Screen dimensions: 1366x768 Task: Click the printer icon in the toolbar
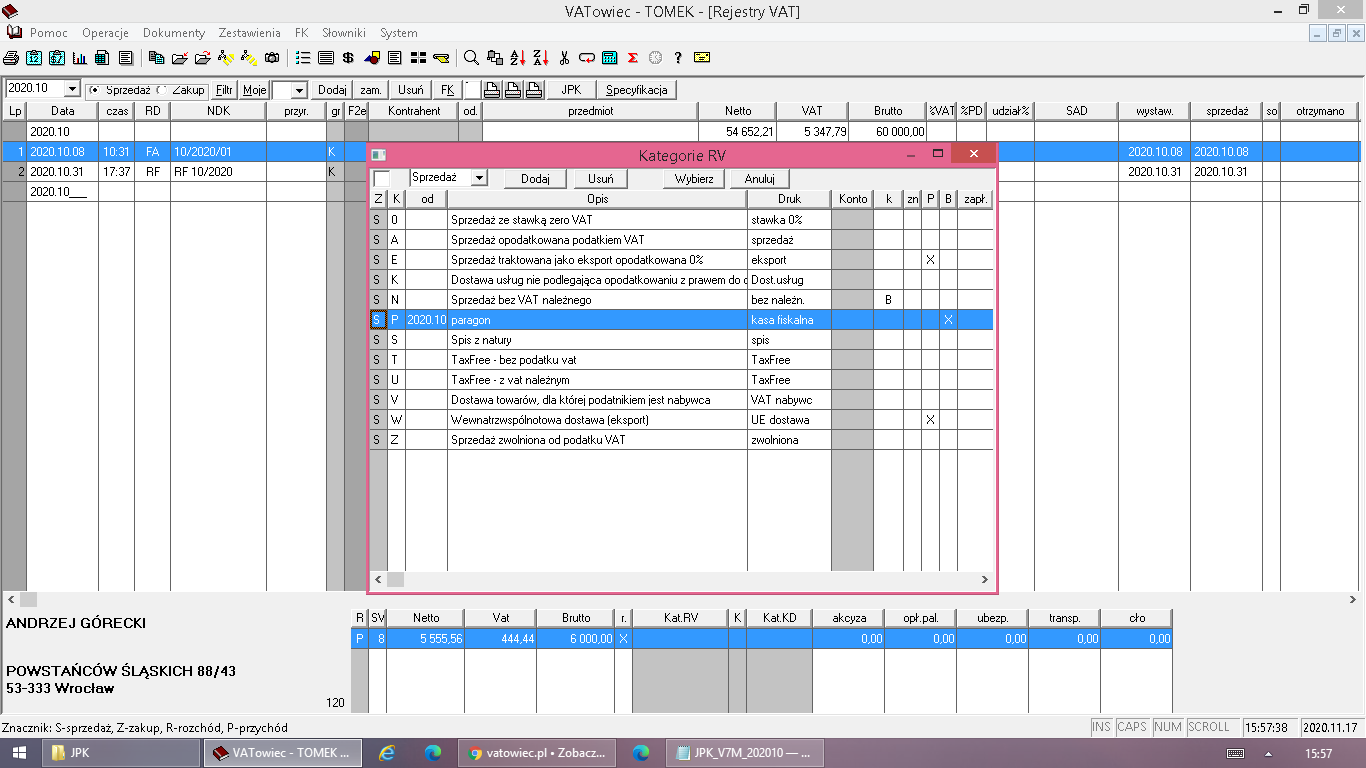point(11,58)
